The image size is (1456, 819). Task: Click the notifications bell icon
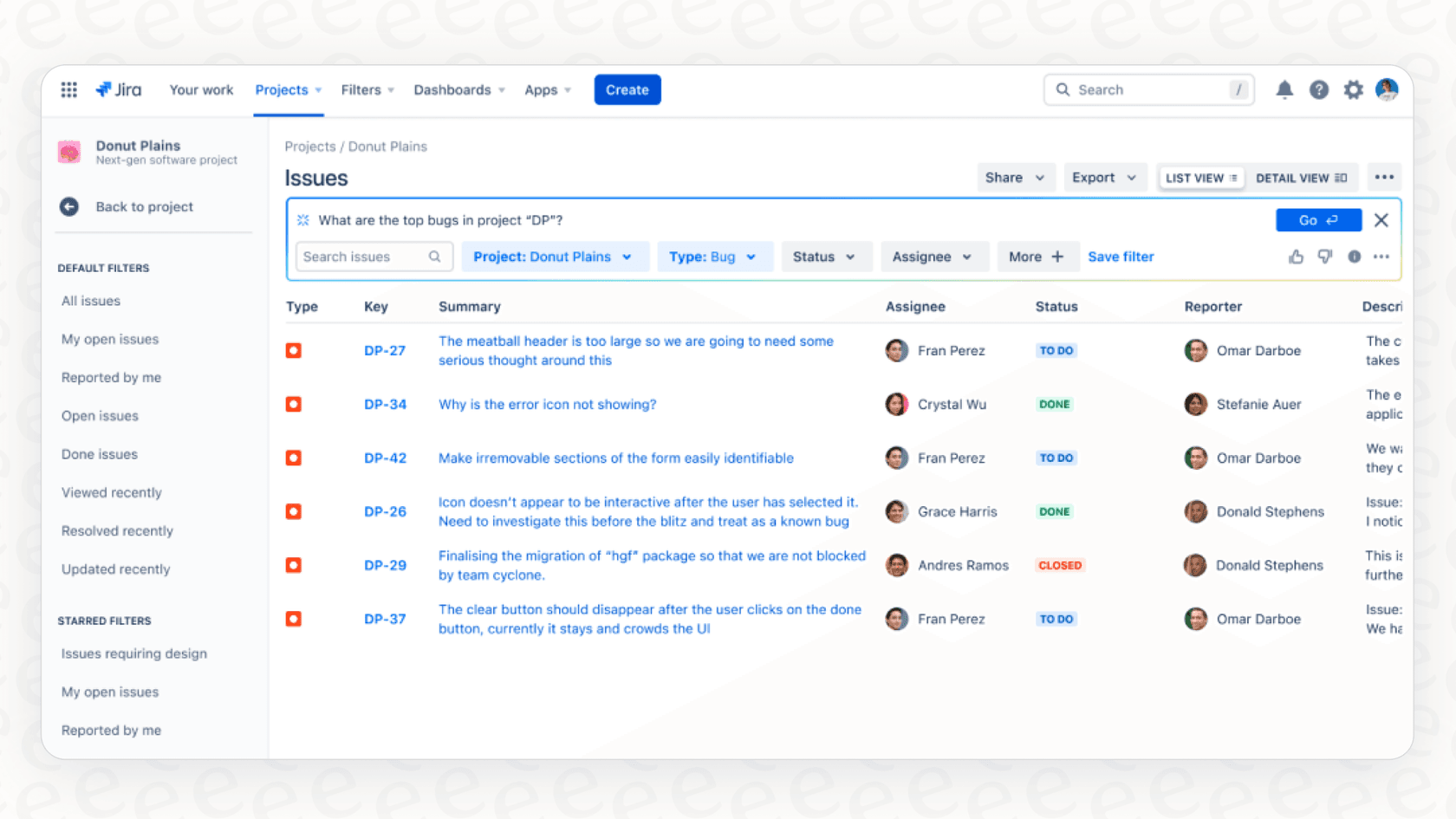(x=1284, y=89)
